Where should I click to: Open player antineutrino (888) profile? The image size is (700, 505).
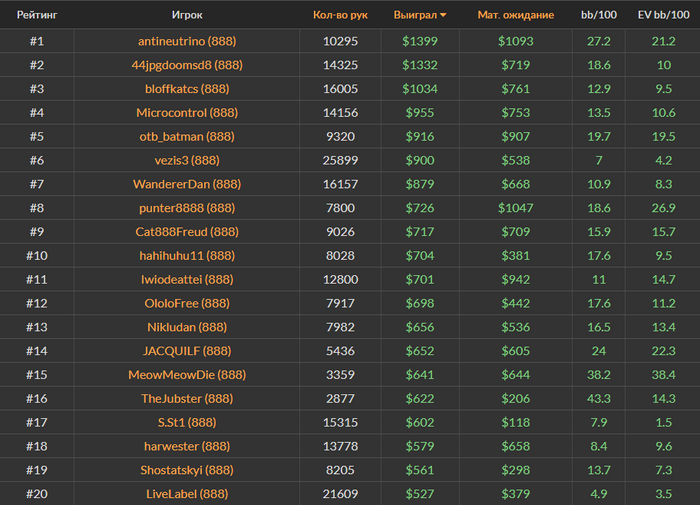coord(187,41)
